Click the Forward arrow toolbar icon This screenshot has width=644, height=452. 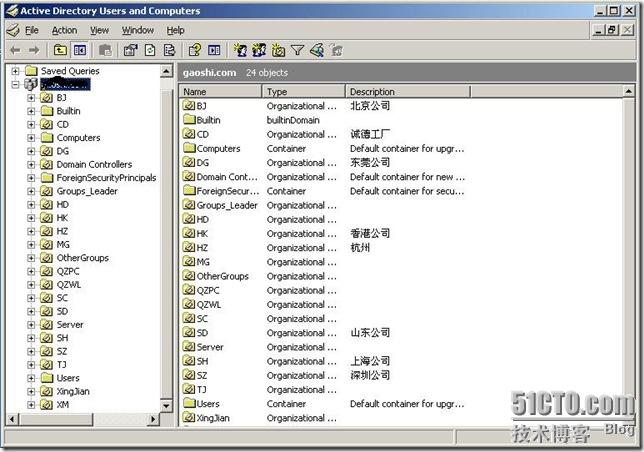click(x=34, y=50)
